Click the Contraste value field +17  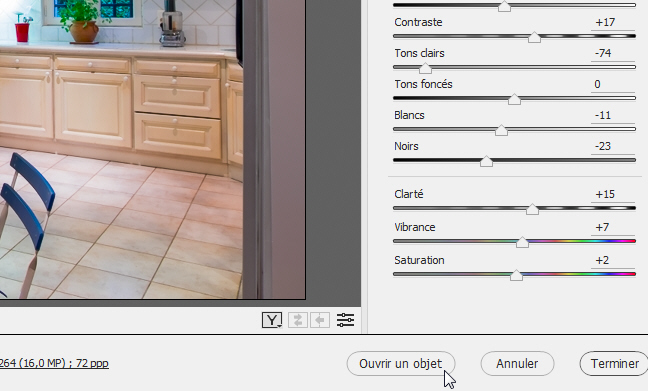[x=612, y=22]
